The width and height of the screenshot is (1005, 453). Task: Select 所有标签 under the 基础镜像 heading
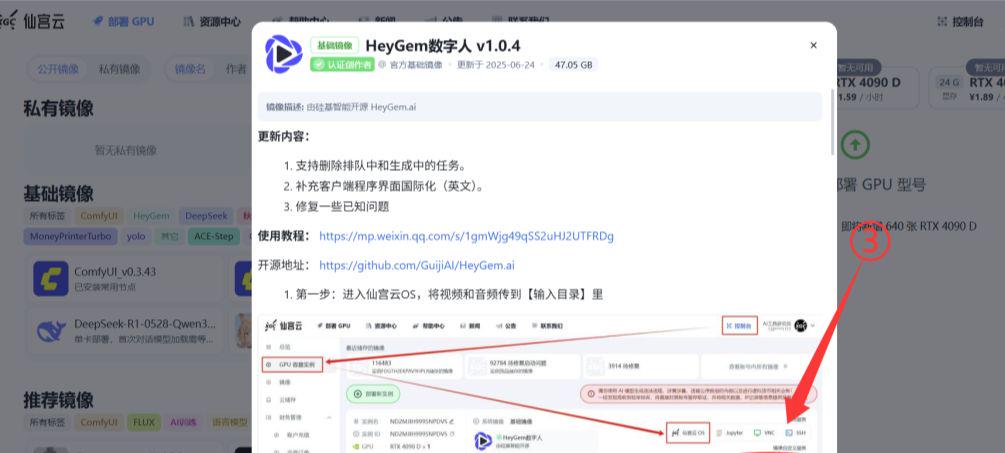[x=47, y=216]
